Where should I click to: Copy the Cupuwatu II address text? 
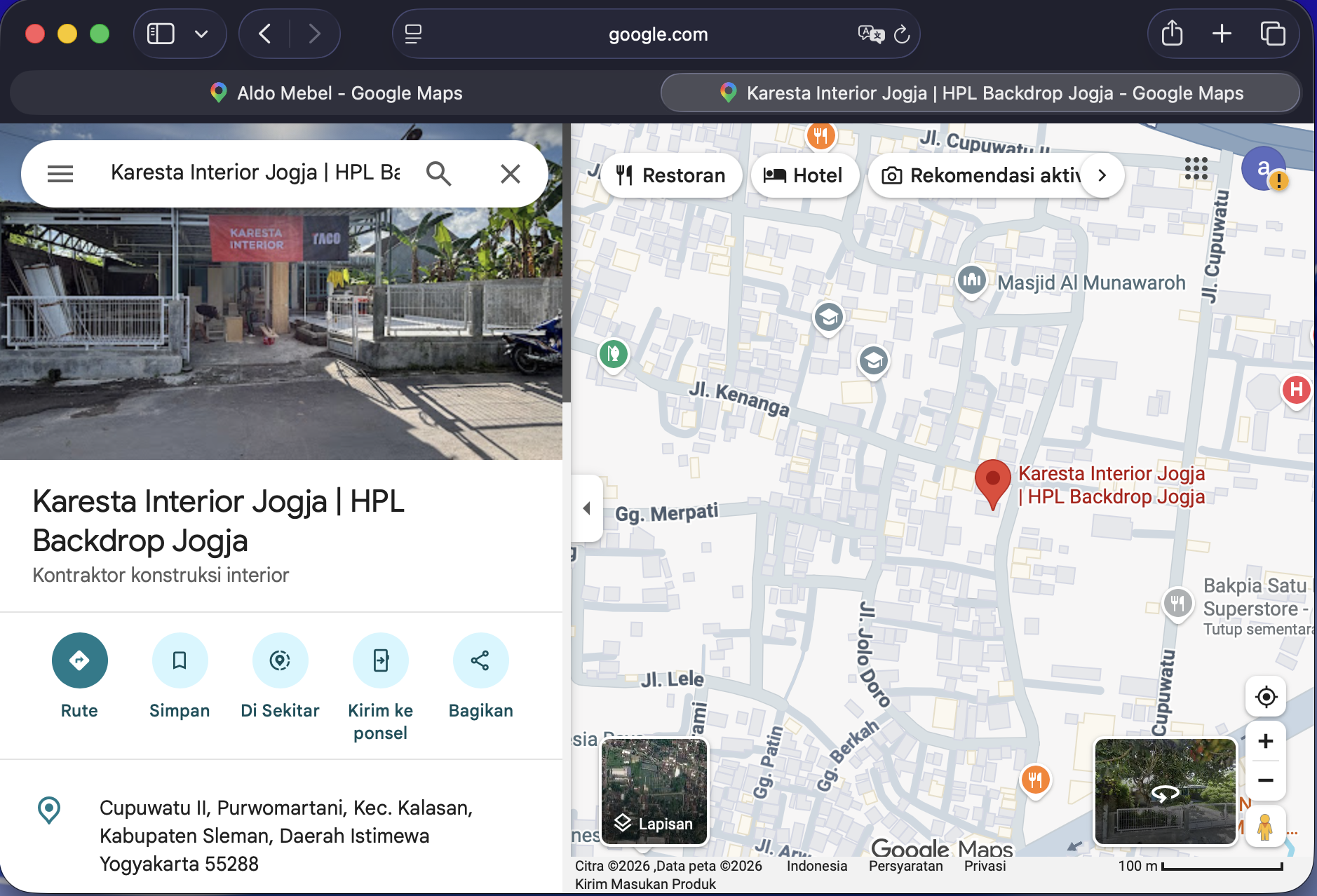point(286,836)
